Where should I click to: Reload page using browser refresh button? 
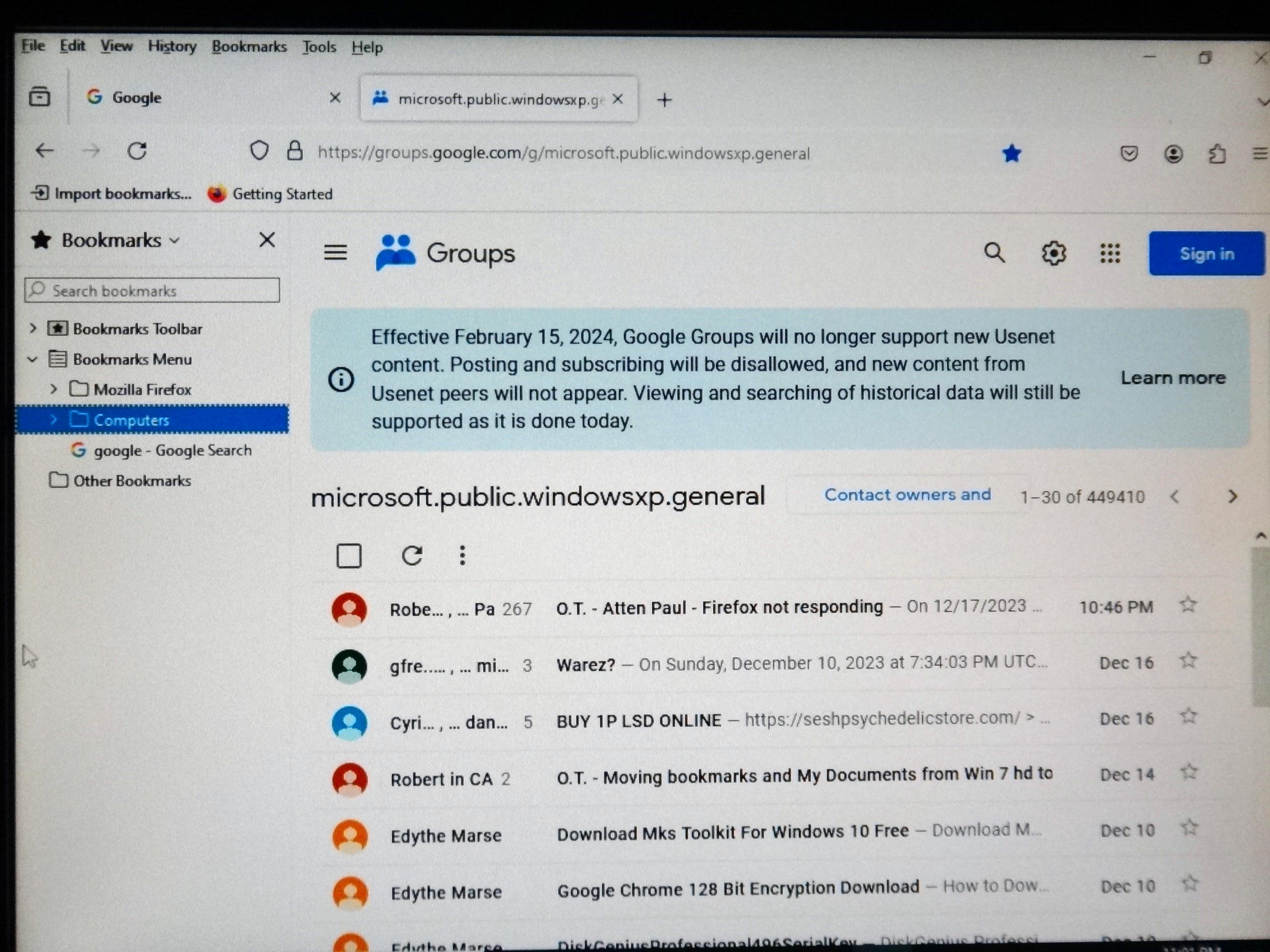137,151
